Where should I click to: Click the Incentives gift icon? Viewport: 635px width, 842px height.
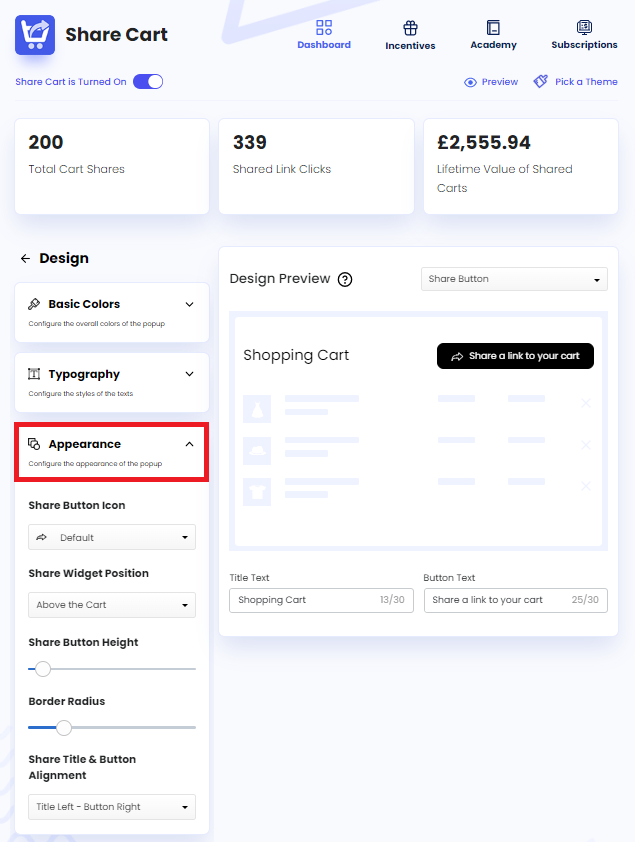pyautogui.click(x=410, y=25)
